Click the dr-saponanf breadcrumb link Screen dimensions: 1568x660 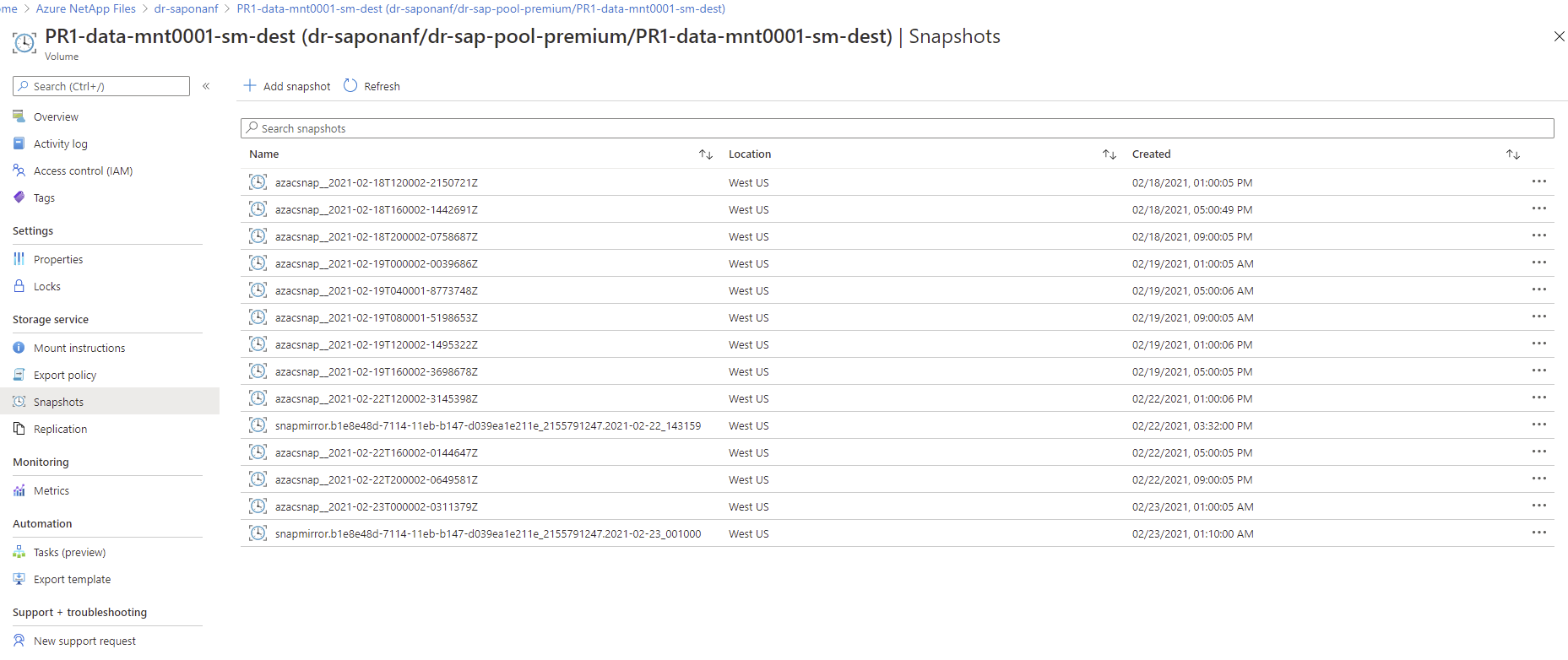tap(186, 8)
